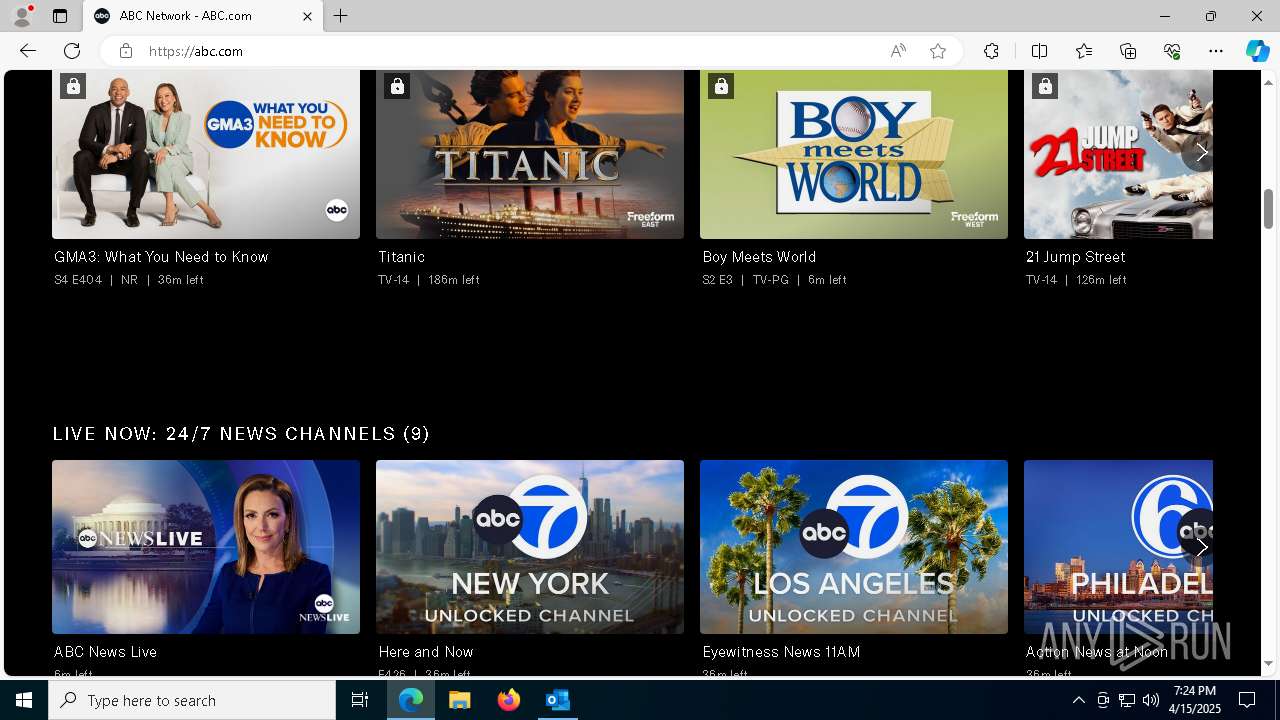Click the Titanic title link

[401, 257]
